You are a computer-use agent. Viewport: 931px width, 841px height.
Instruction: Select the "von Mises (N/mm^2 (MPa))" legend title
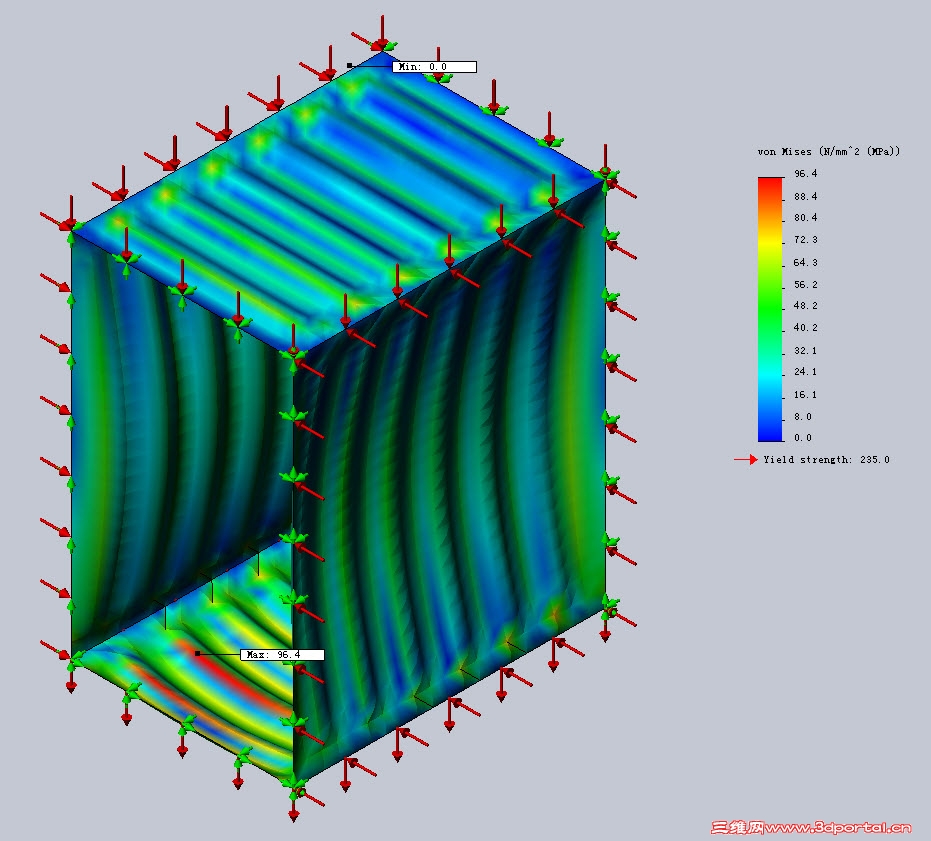[828, 151]
